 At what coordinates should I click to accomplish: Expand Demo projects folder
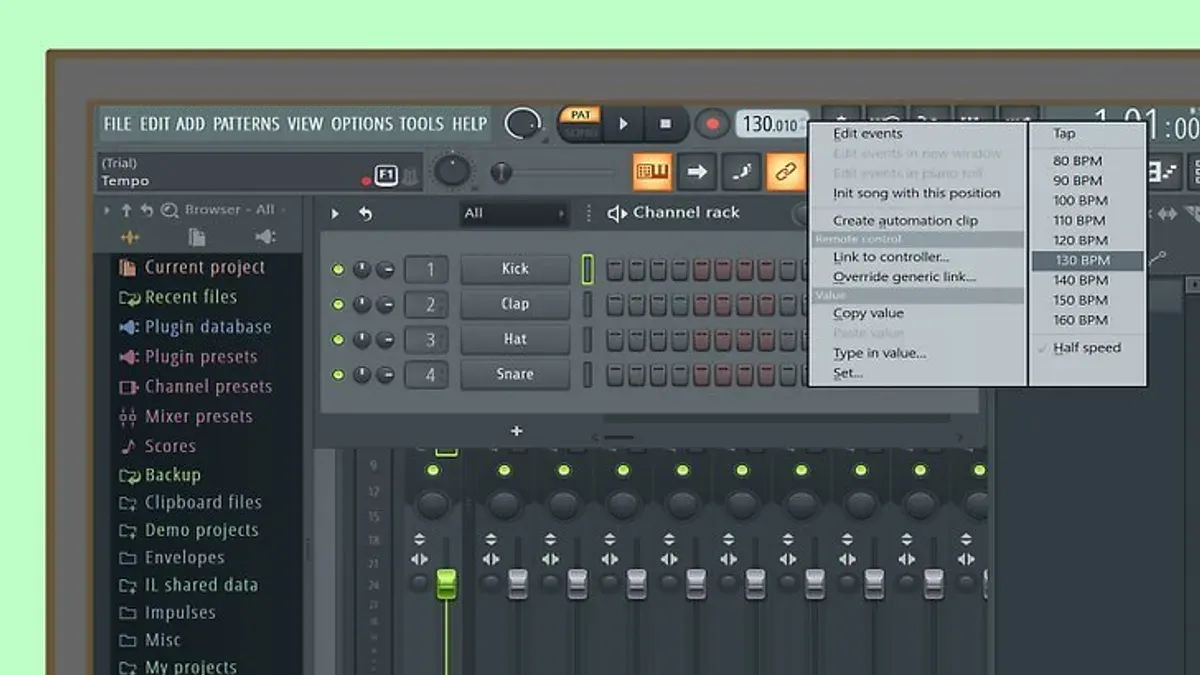189,530
